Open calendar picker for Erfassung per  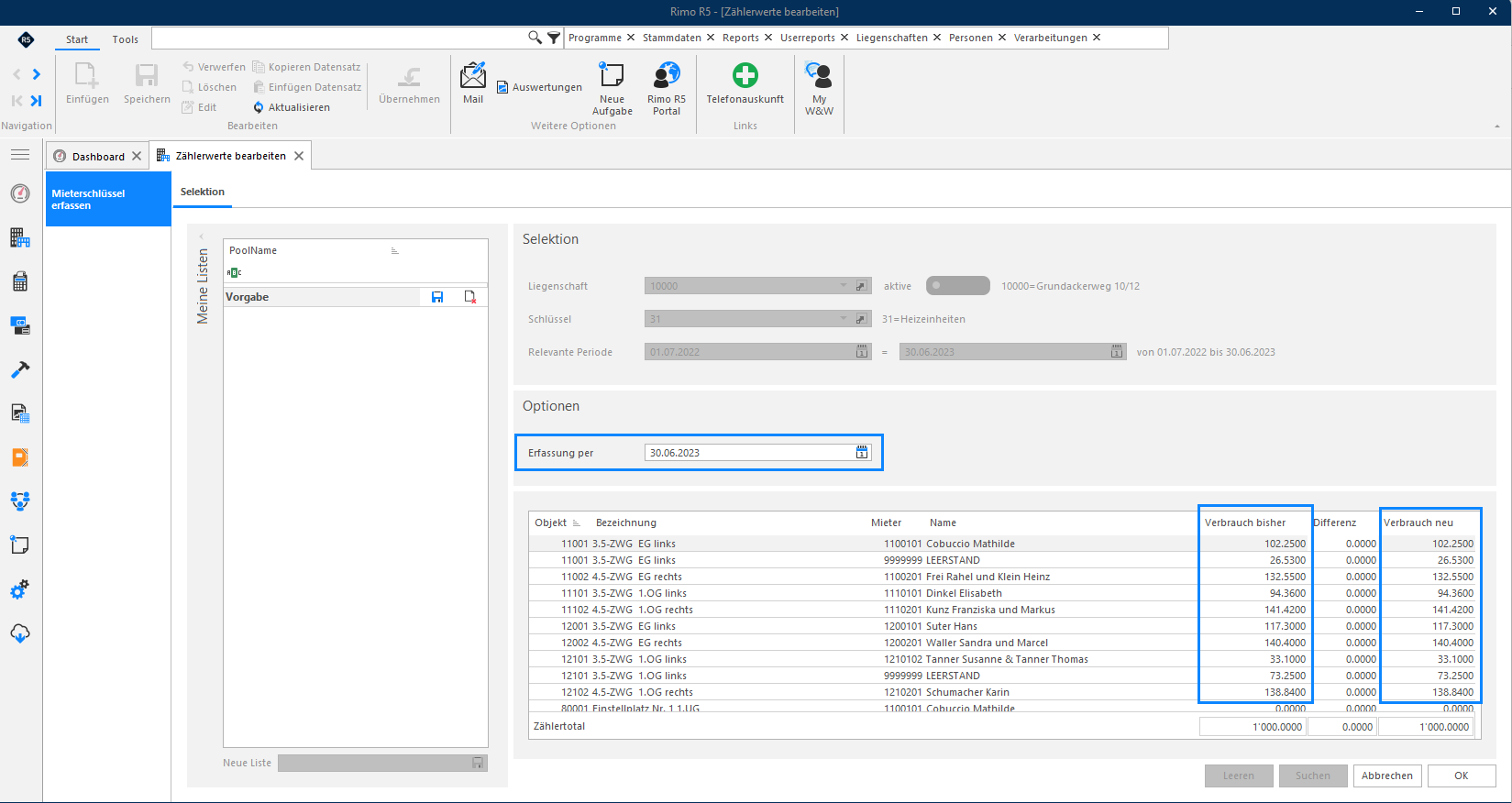(862, 453)
